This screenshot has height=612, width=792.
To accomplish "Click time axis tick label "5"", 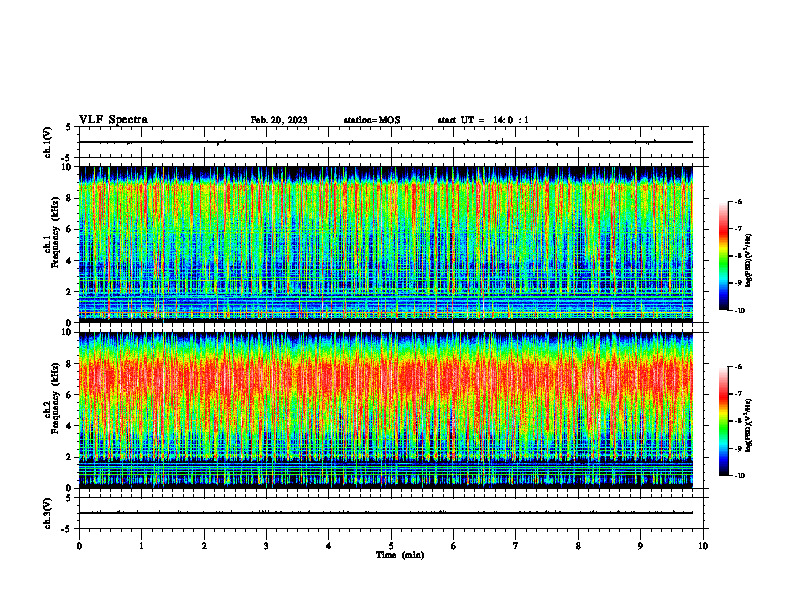I will 391,546.
